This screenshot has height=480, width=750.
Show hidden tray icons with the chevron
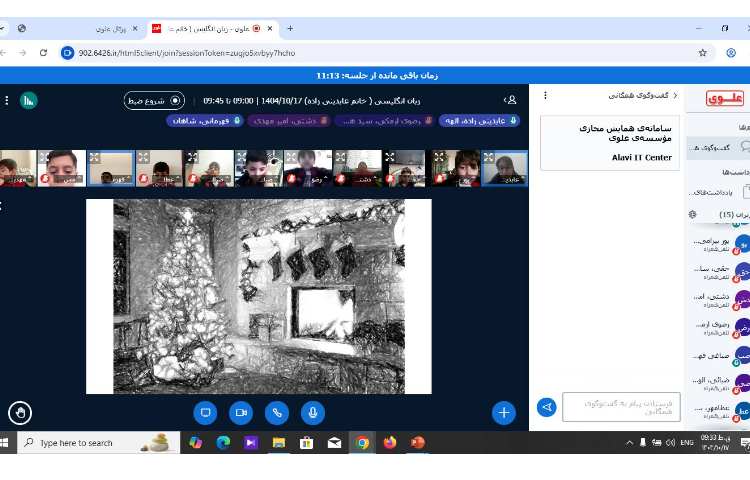click(629, 443)
